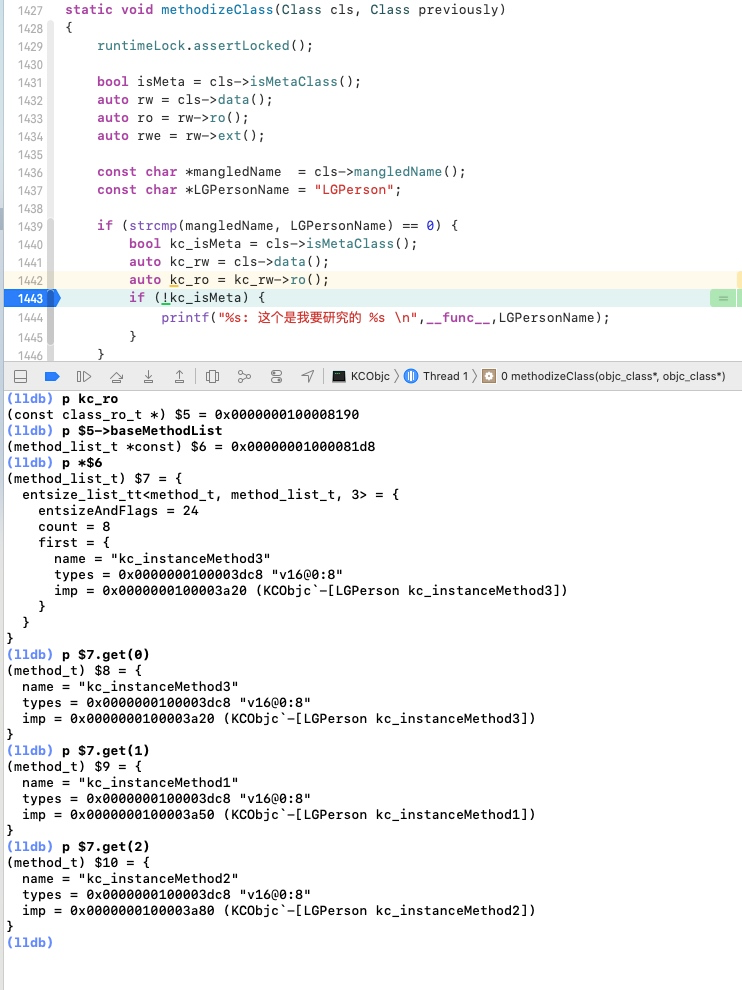Click breakpoint marker on line 1443
742x990 pixels.
[x=32, y=298]
